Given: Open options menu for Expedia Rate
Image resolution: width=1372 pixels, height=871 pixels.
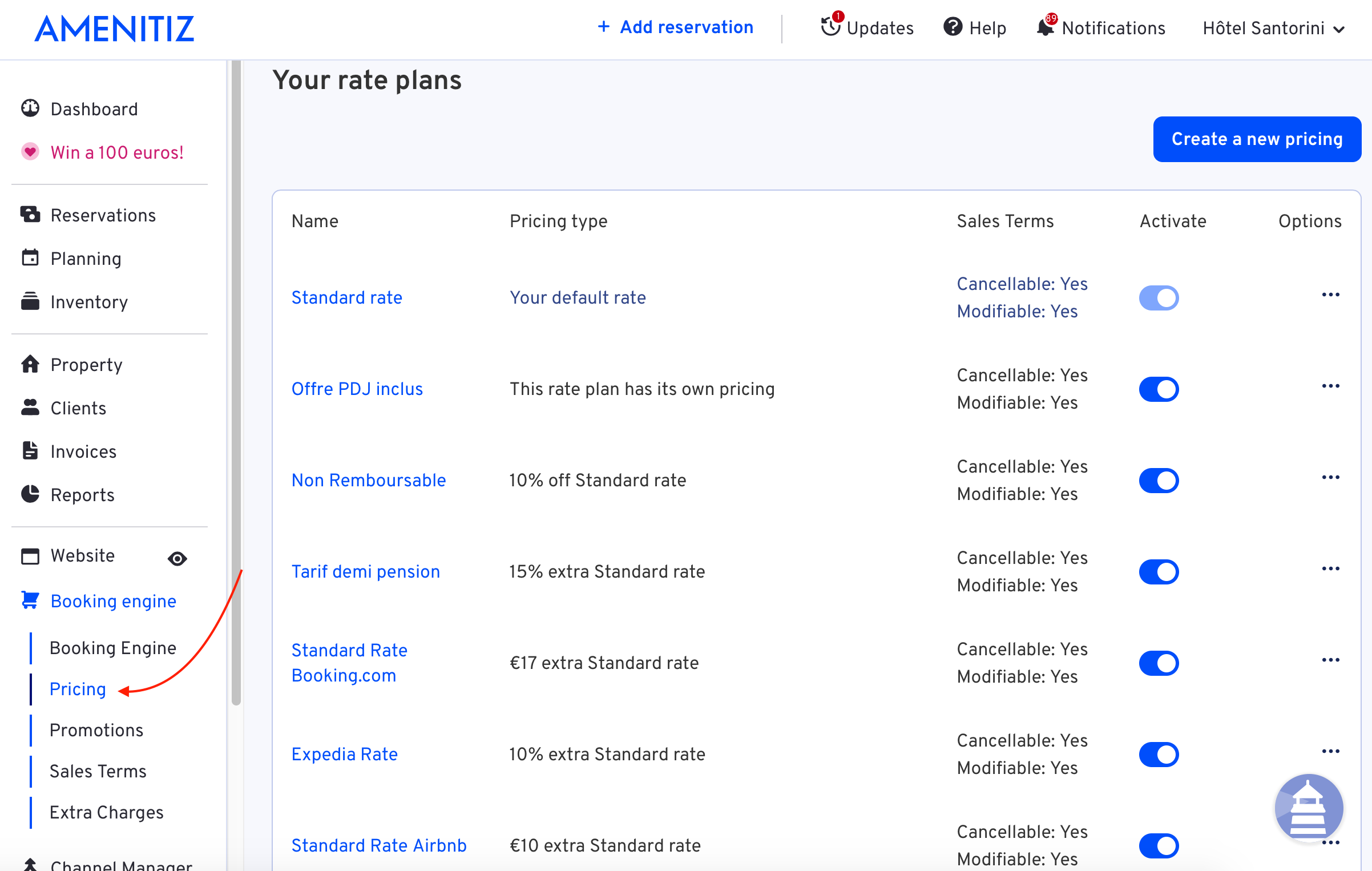Looking at the screenshot, I should pyautogui.click(x=1330, y=751).
